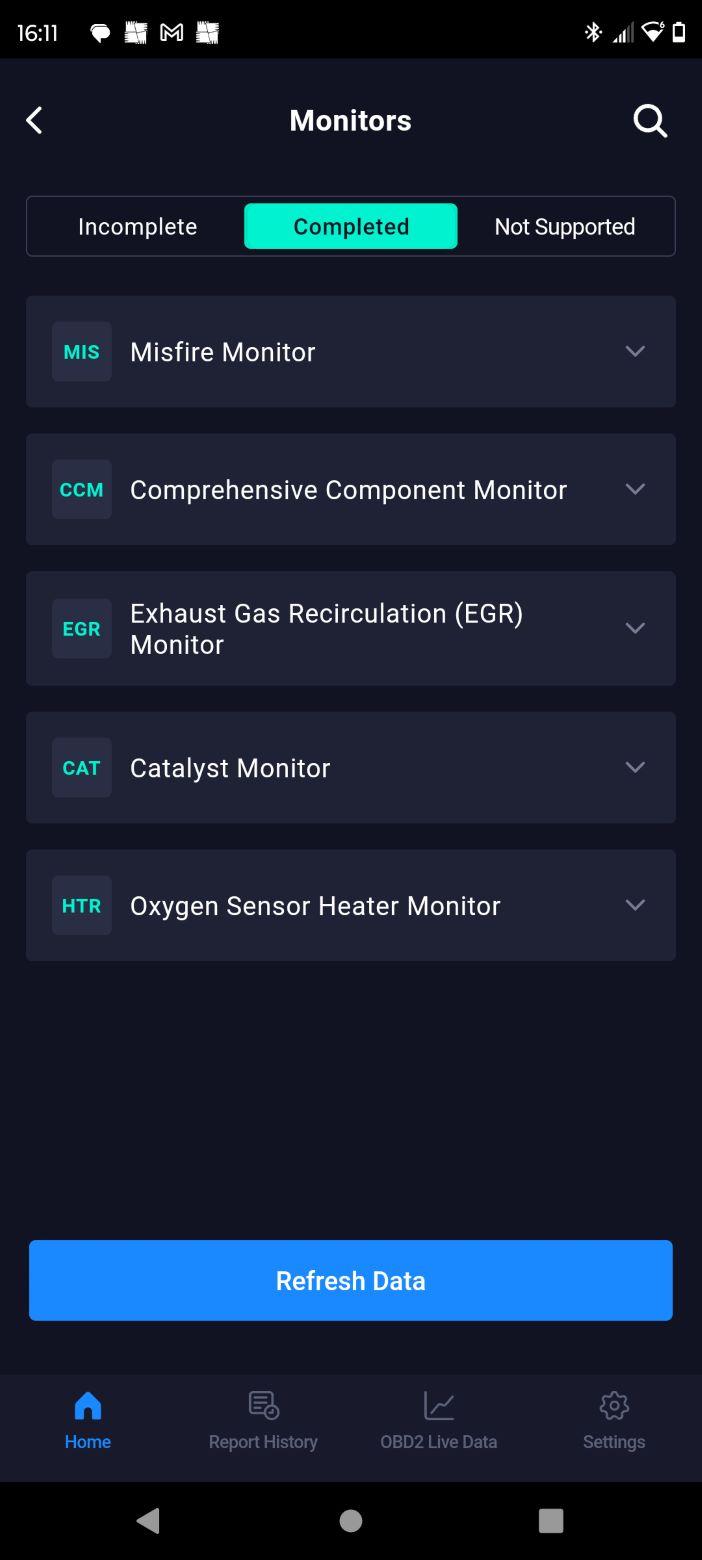Open the Settings gear icon
This screenshot has height=1560, width=702.
tap(614, 1405)
